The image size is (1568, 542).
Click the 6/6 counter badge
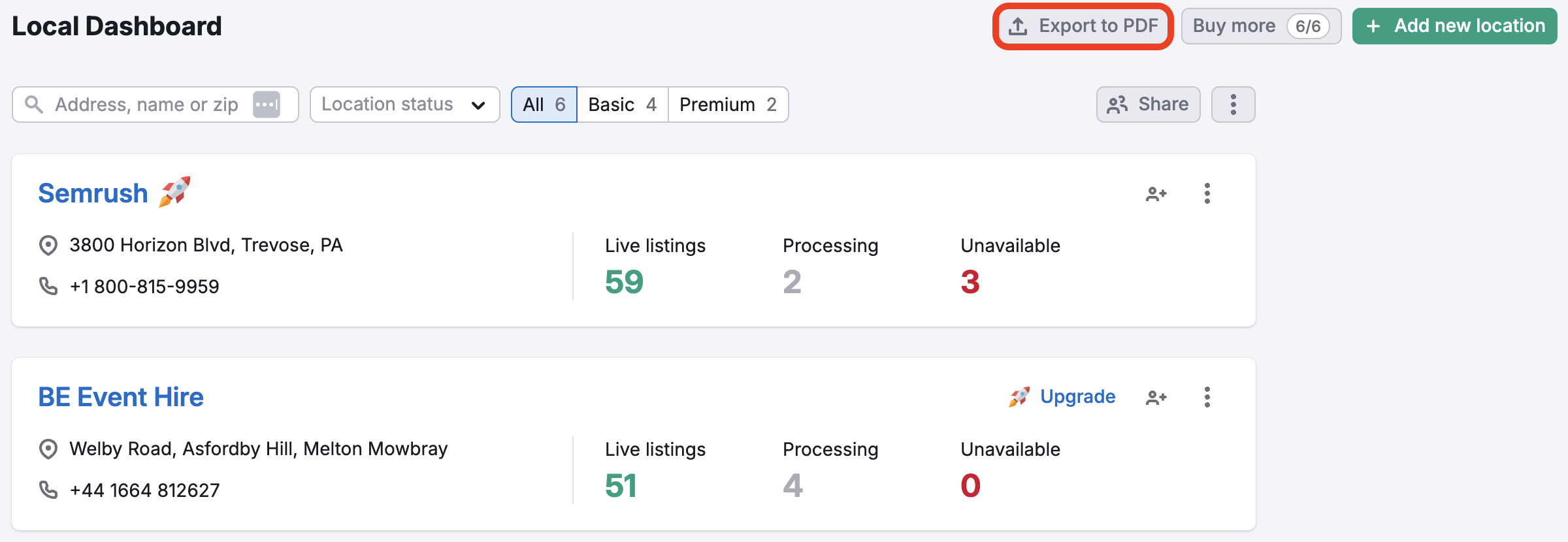[1308, 26]
